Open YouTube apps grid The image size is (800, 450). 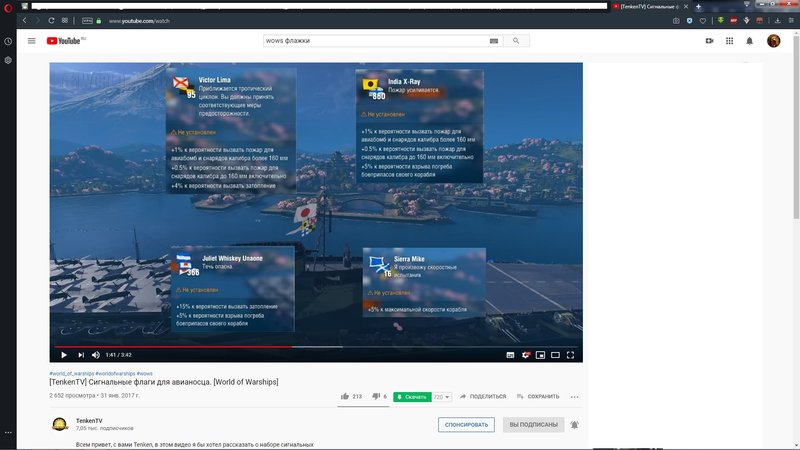click(x=730, y=41)
